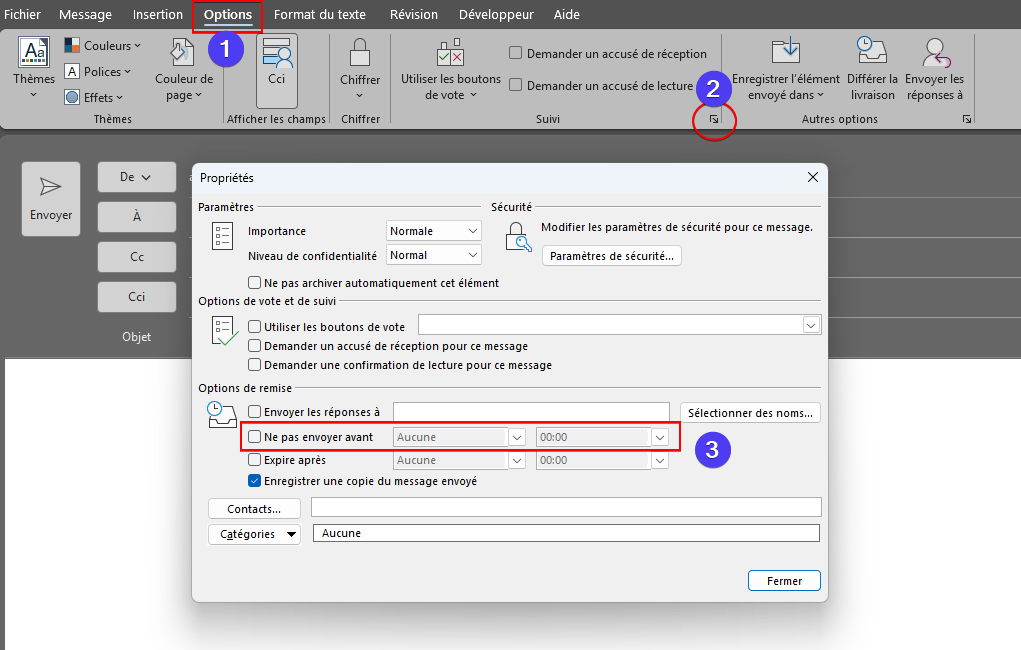Image resolution: width=1021 pixels, height=650 pixels.
Task: Open Couleur de page icon
Action: (182, 52)
